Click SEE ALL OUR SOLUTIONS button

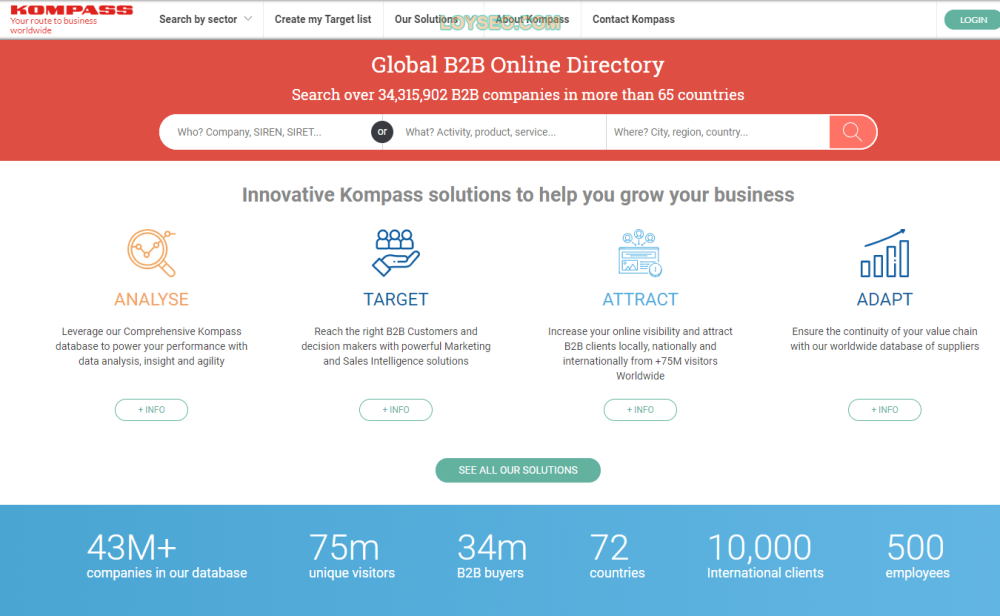coord(518,470)
